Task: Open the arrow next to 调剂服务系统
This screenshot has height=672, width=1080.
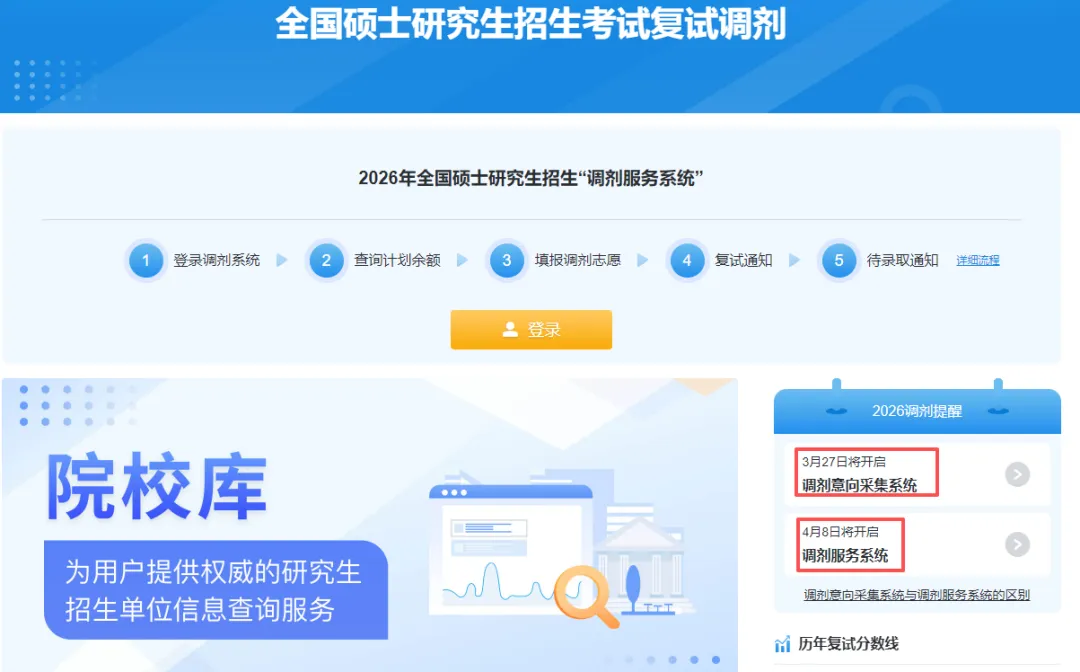Action: pos(1017,544)
